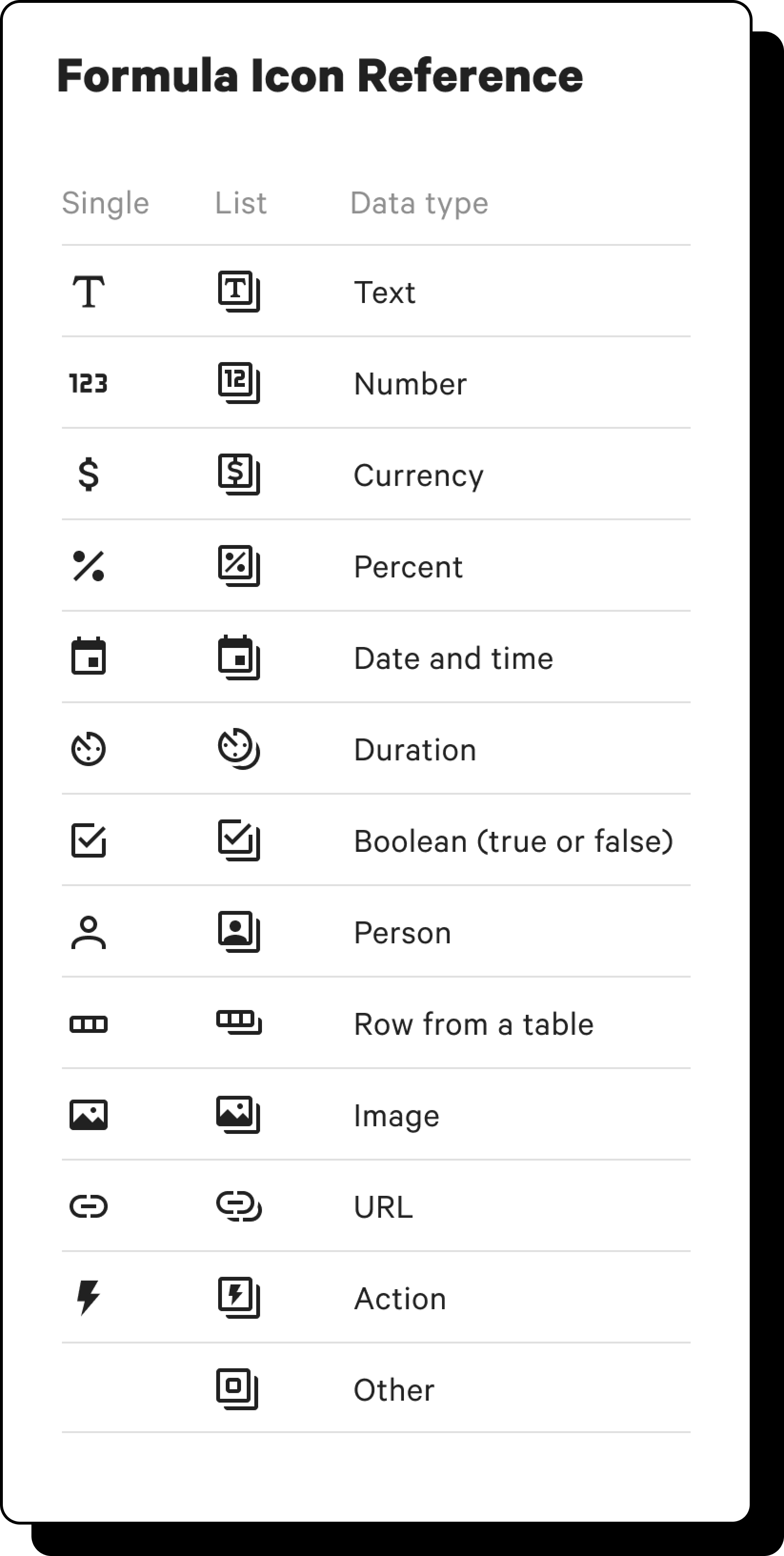784x1556 pixels.
Task: Click the 'Single' column header
Action: 105,203
